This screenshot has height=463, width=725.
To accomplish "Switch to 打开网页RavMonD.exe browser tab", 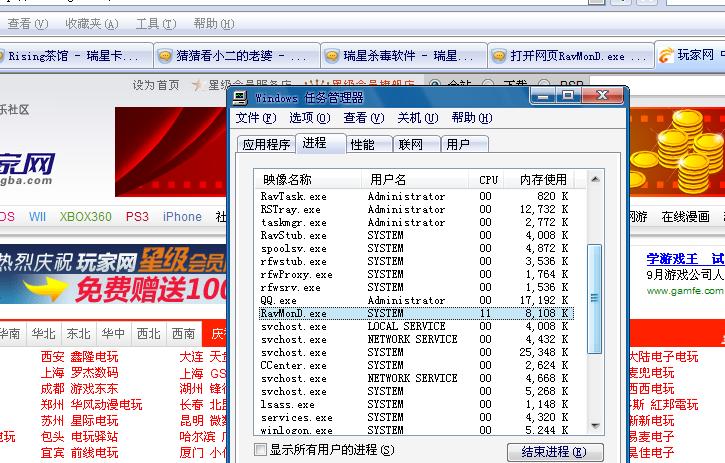I will [x=571, y=56].
